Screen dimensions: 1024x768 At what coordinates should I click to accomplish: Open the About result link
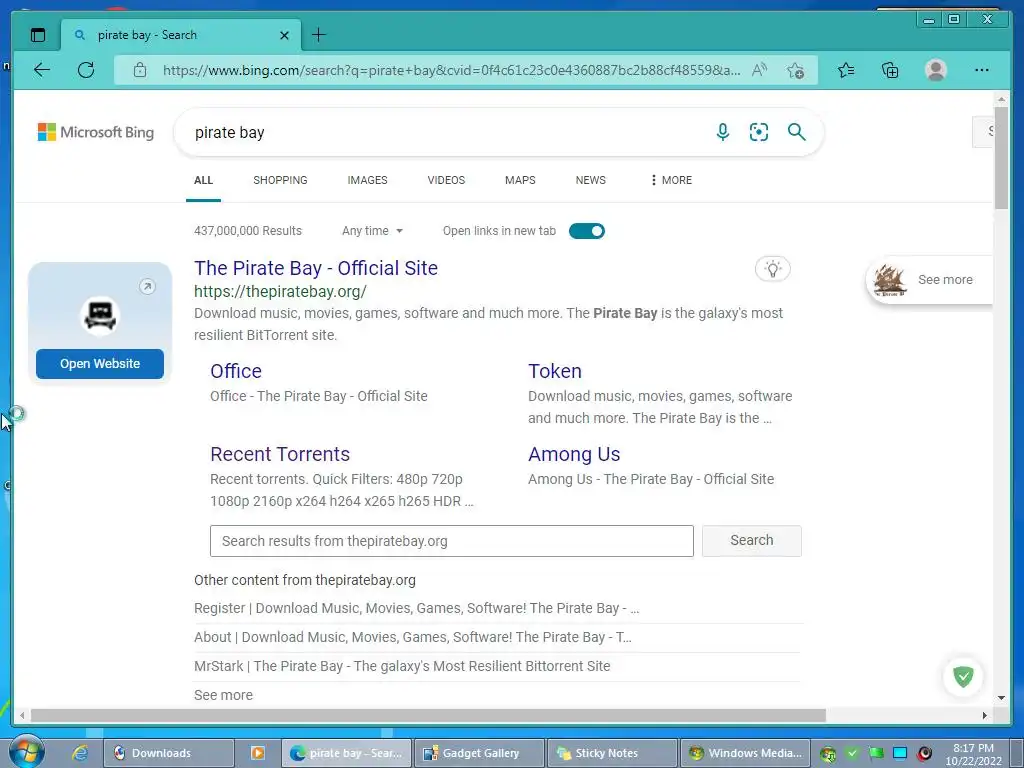413,637
